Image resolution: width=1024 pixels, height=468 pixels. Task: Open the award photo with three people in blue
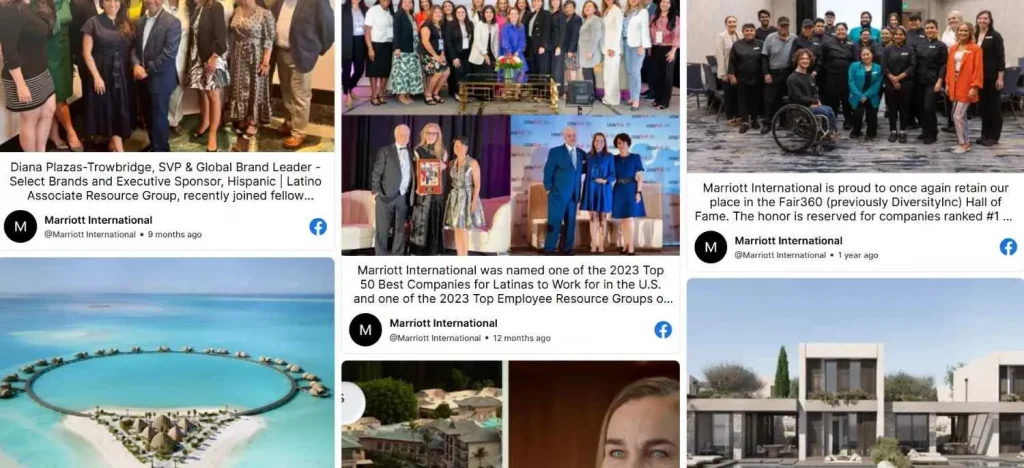(595, 185)
